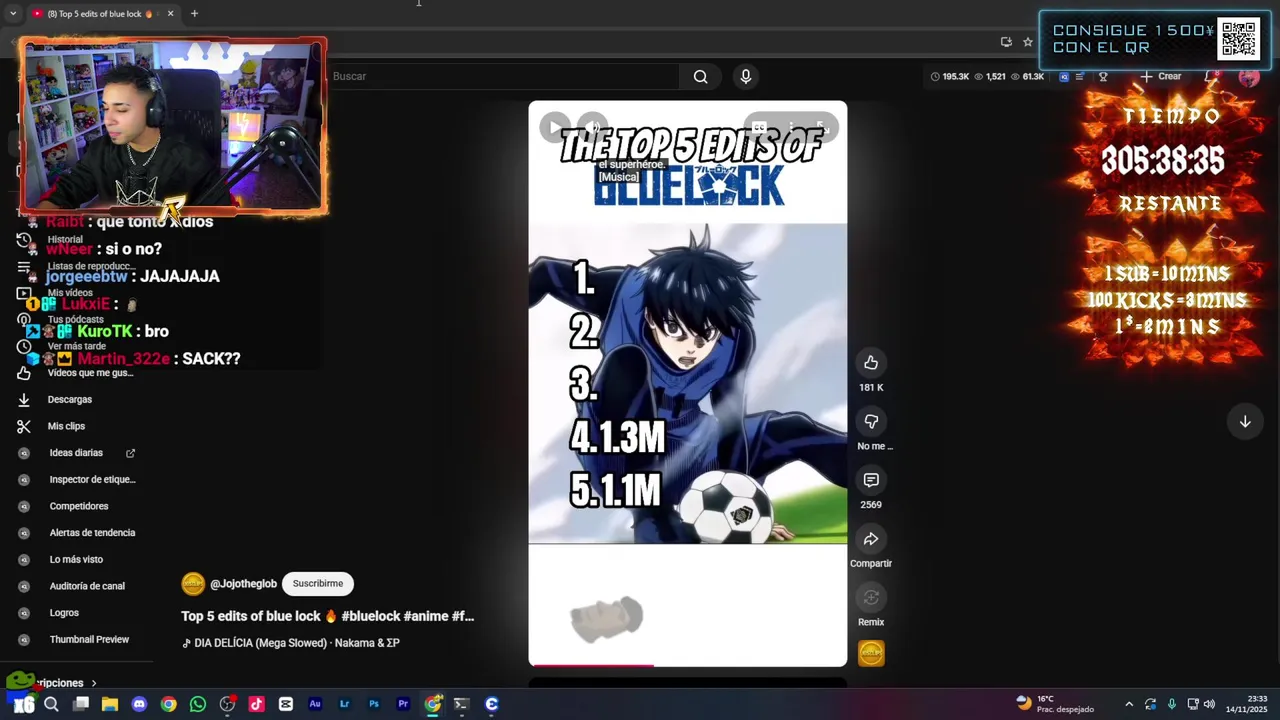Click the trophy icon in YouTube header

(1103, 76)
